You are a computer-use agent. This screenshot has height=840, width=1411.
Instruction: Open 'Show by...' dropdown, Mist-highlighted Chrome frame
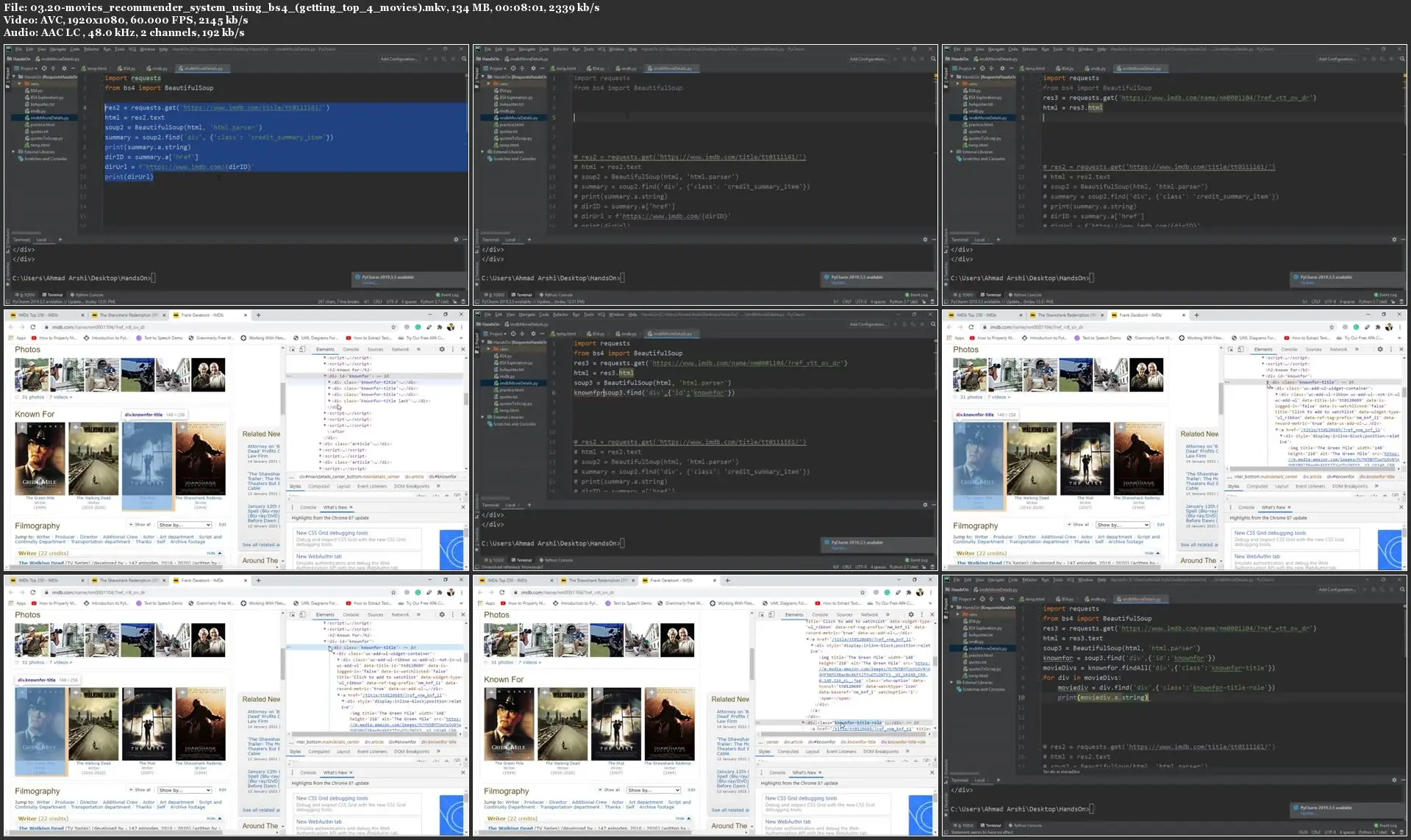click(185, 525)
